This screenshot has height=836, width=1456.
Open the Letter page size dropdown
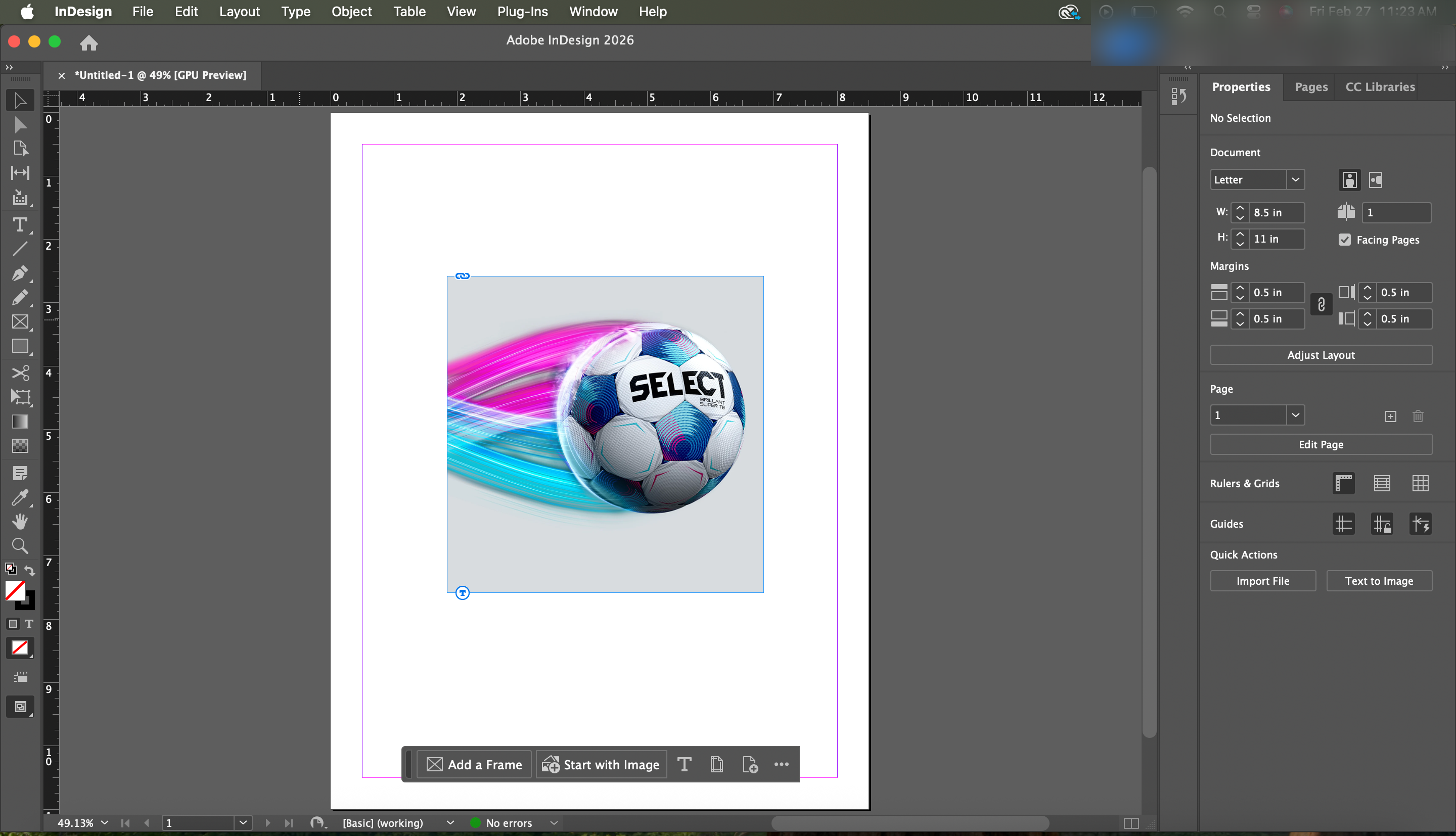pos(1295,180)
